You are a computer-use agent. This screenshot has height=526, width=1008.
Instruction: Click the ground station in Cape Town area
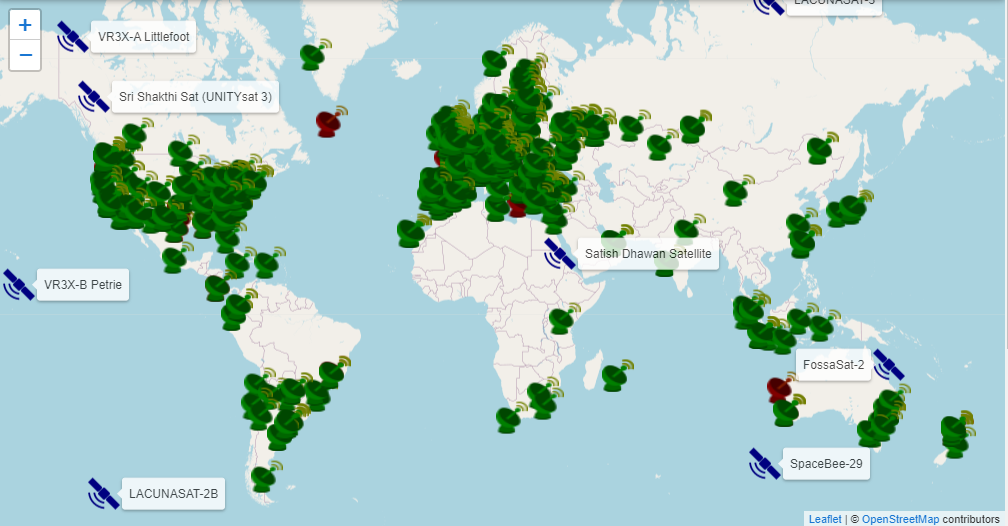point(510,418)
